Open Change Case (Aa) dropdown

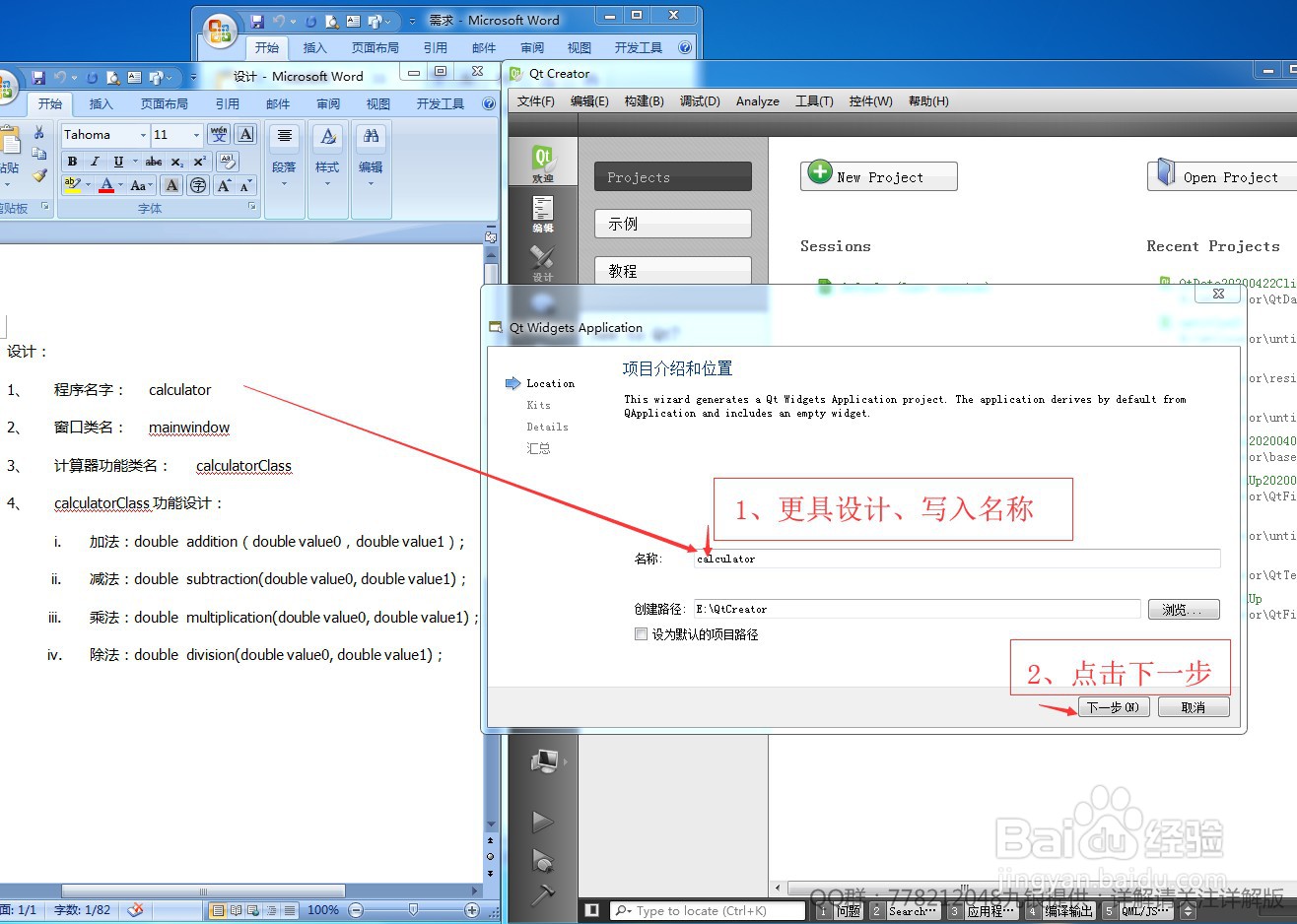pos(140,185)
